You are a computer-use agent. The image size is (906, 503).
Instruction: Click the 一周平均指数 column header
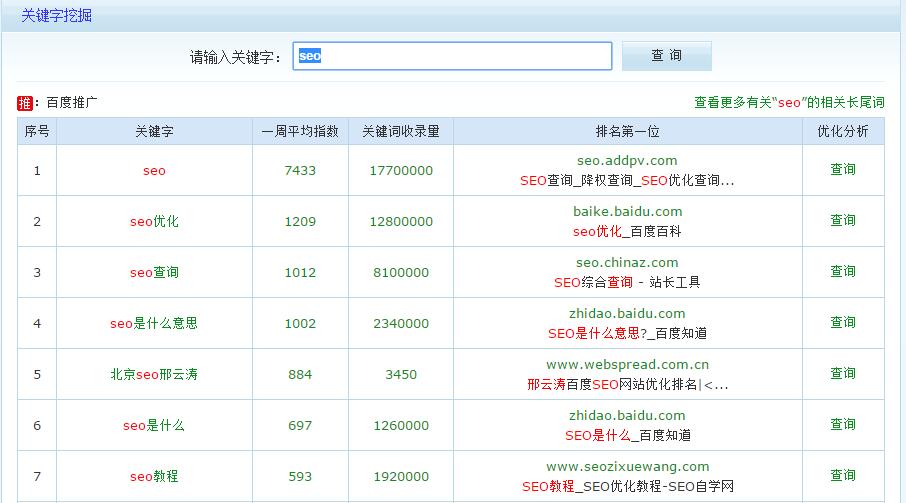point(300,132)
